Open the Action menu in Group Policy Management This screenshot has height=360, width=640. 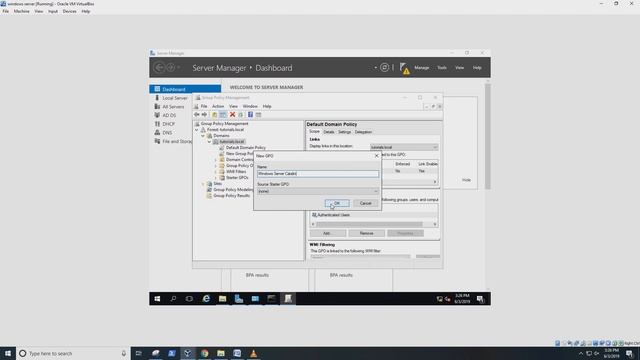[x=218, y=107]
